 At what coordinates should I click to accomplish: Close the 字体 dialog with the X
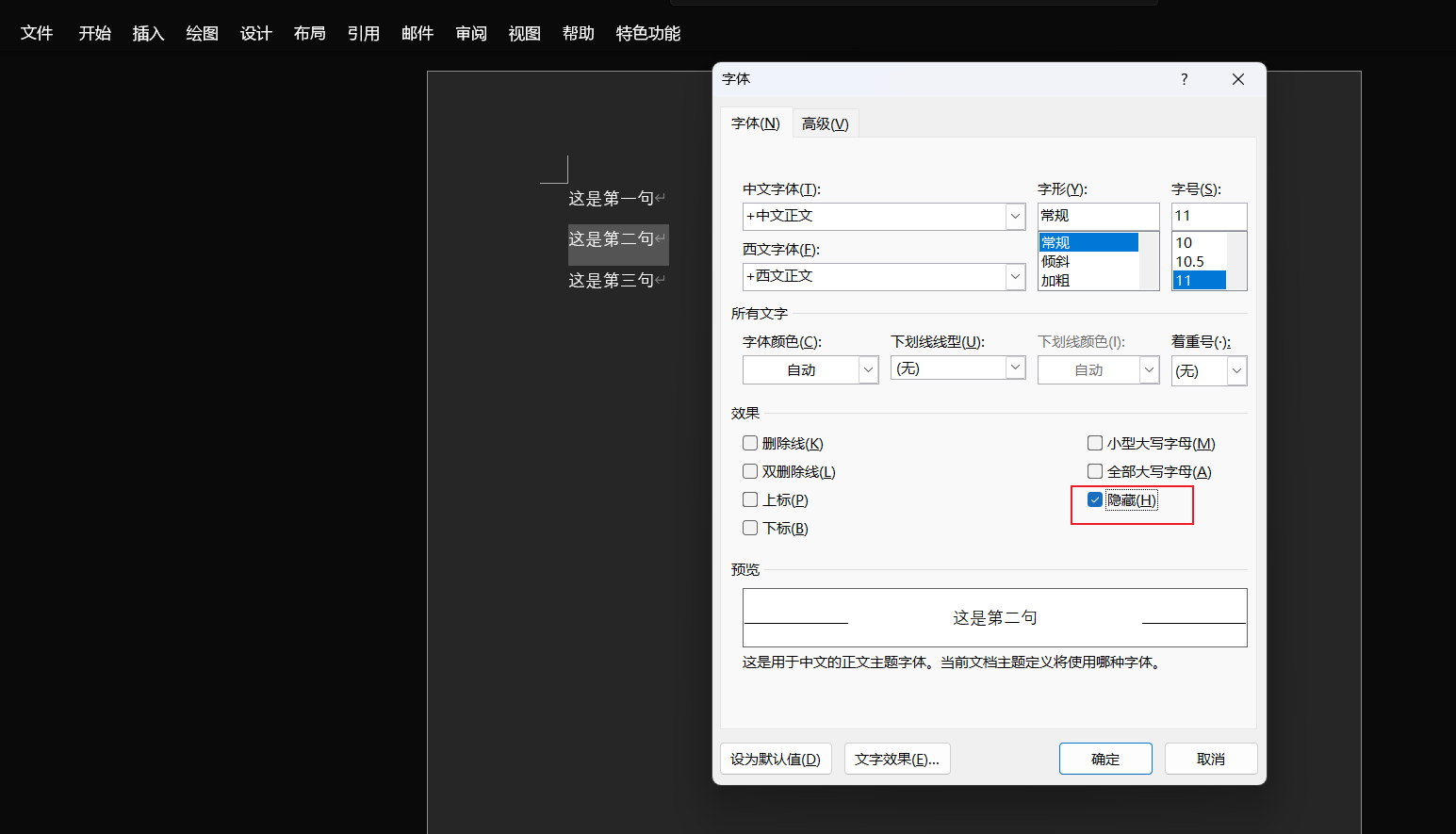click(x=1238, y=79)
